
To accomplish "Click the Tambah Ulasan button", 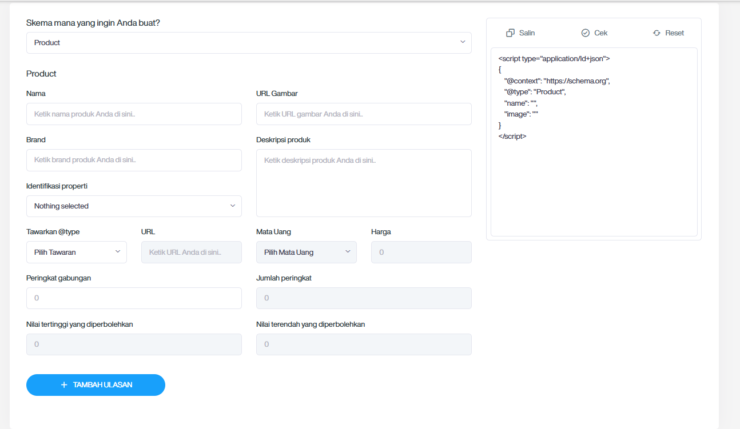I will [96, 385].
